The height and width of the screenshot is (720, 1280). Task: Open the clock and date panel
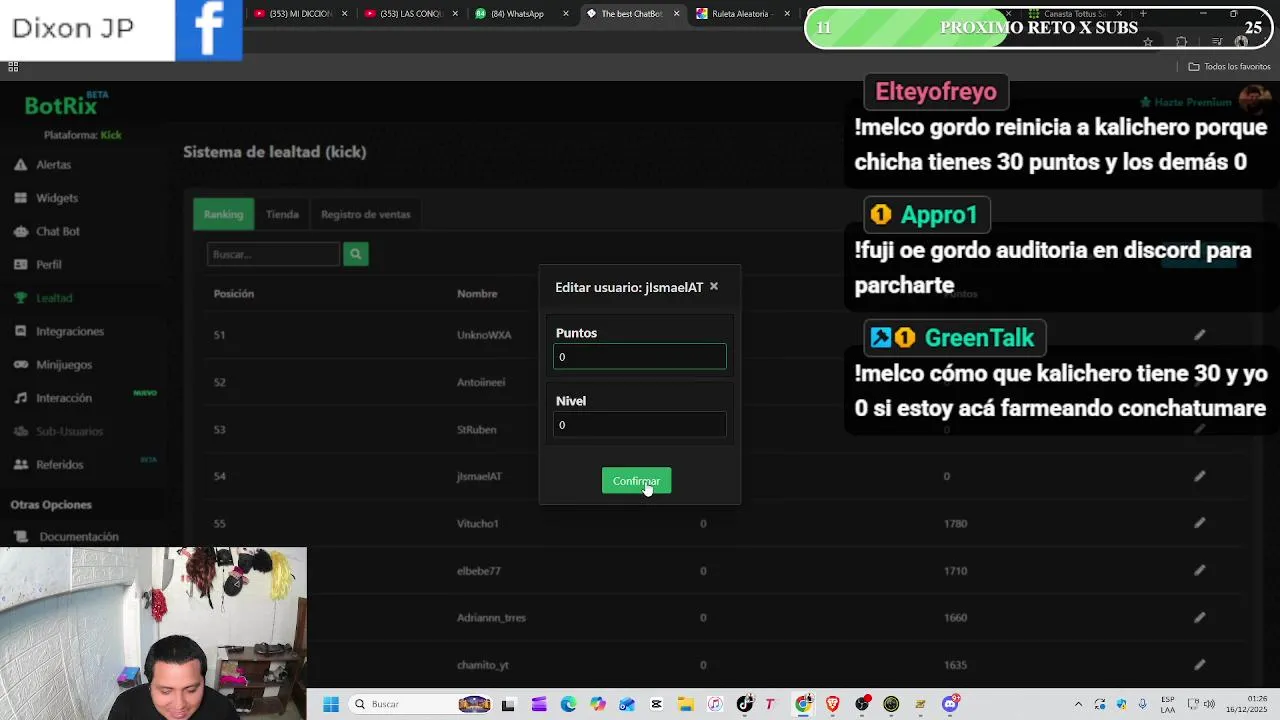1247,704
